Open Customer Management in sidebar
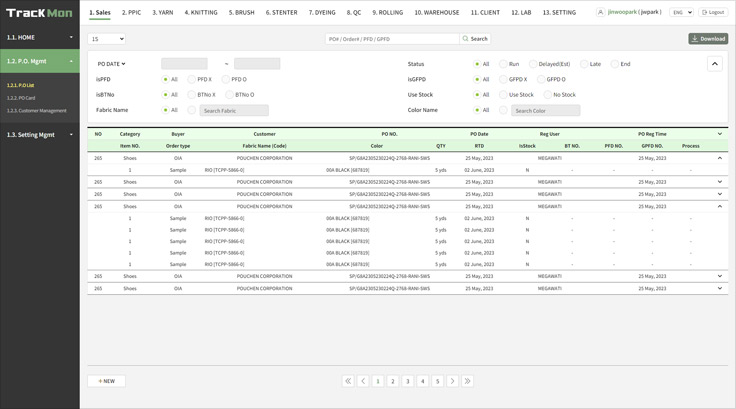The image size is (736, 409). point(37,110)
